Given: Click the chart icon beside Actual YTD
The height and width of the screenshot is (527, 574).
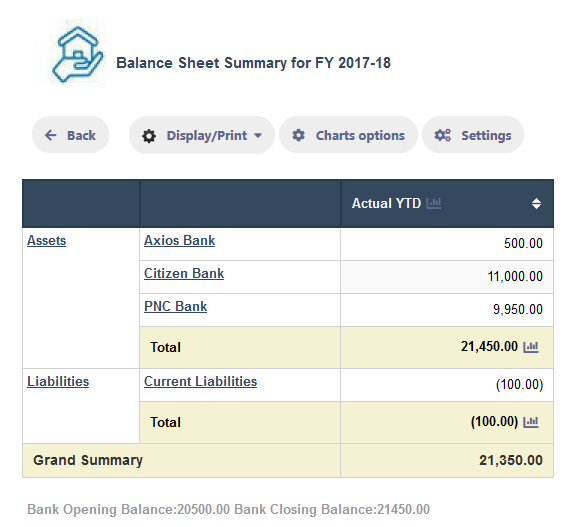Looking at the screenshot, I should pos(434,203).
